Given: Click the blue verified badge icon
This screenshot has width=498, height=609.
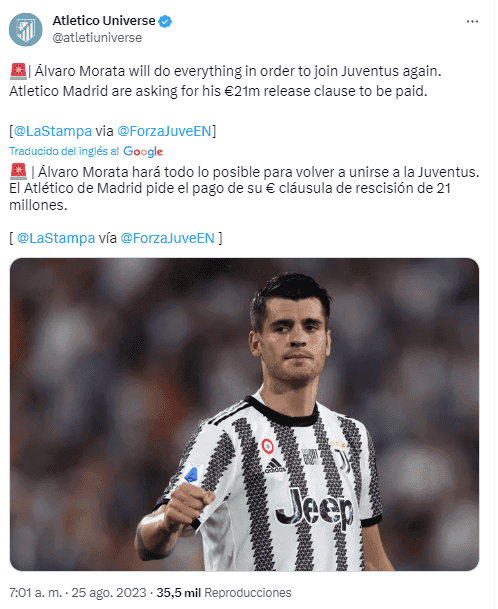Looking at the screenshot, I should click(165, 21).
